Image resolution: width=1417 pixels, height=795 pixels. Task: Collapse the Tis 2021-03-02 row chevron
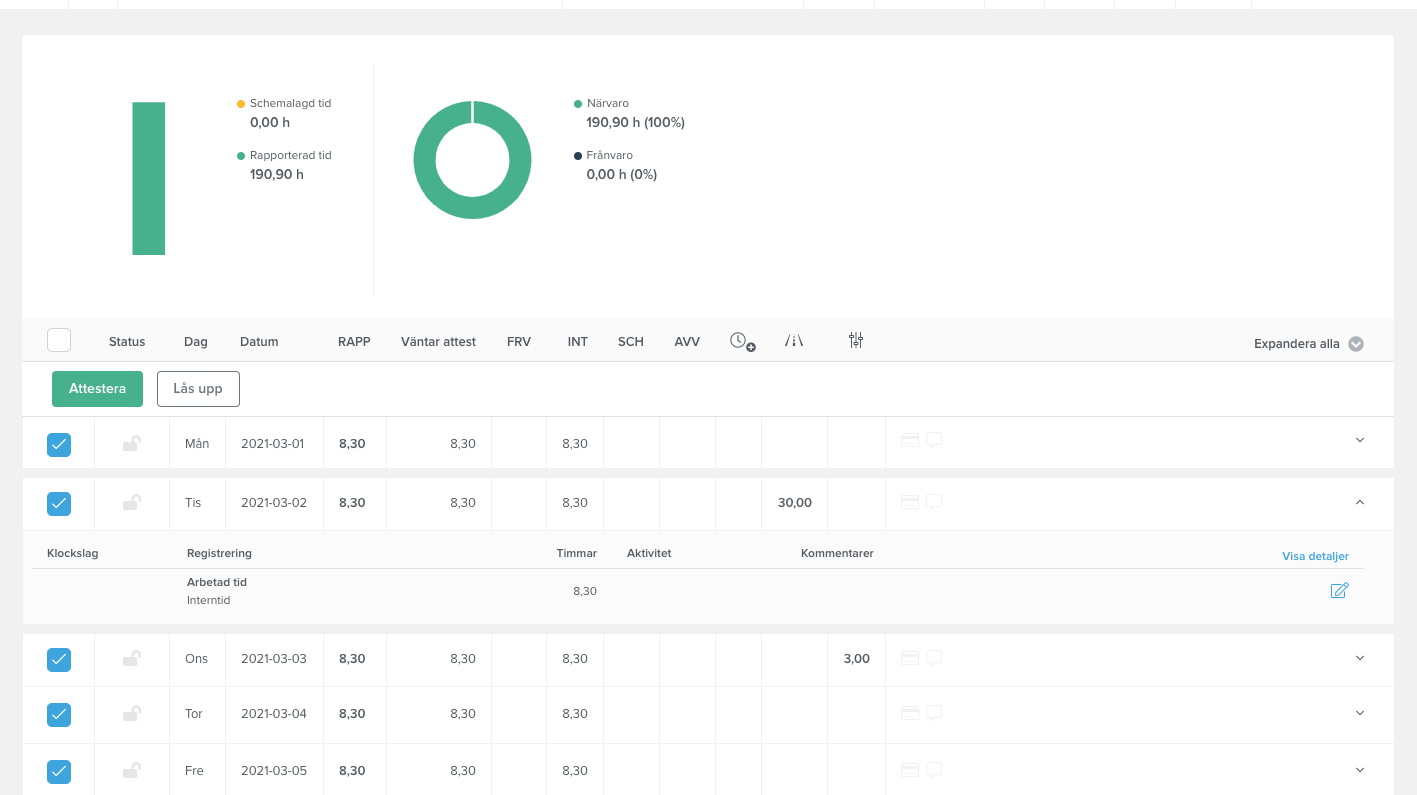pyautogui.click(x=1359, y=502)
